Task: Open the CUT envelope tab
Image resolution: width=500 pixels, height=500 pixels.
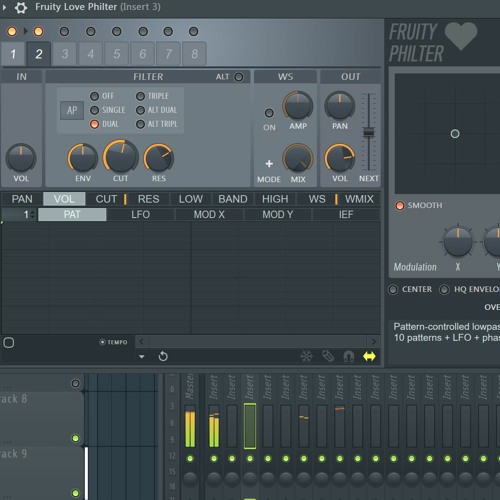Action: (x=106, y=199)
